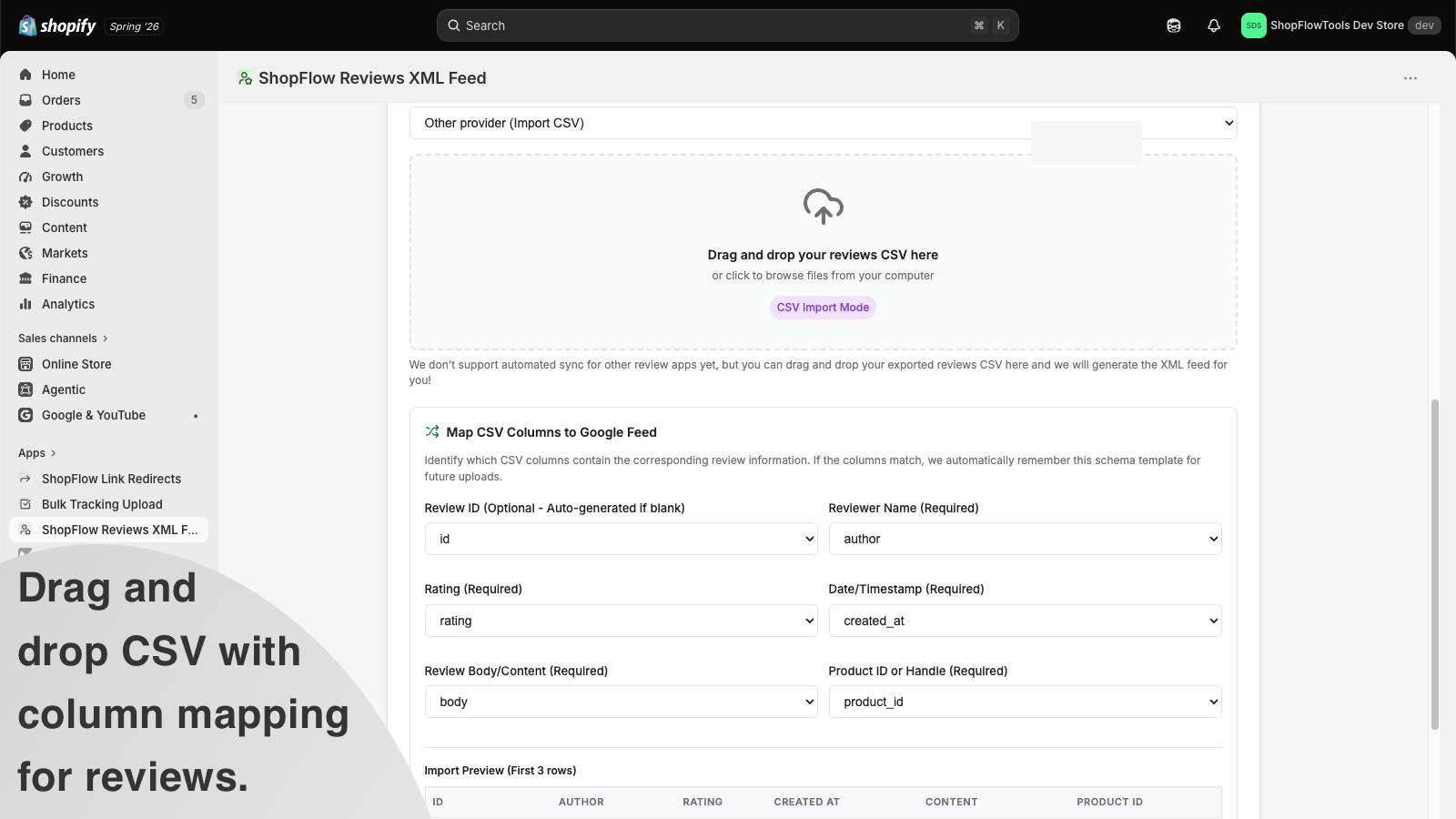Click the Orders count badge 5

[x=194, y=100]
